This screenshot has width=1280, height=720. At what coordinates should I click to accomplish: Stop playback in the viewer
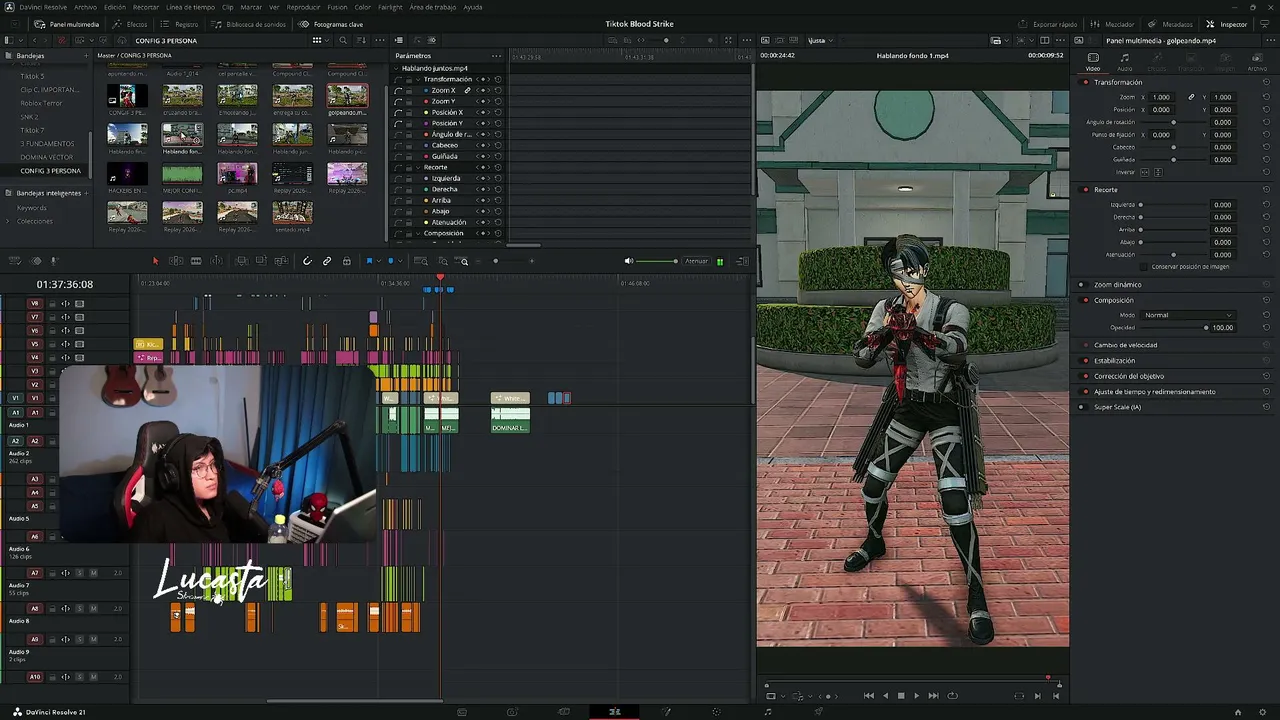pos(901,696)
